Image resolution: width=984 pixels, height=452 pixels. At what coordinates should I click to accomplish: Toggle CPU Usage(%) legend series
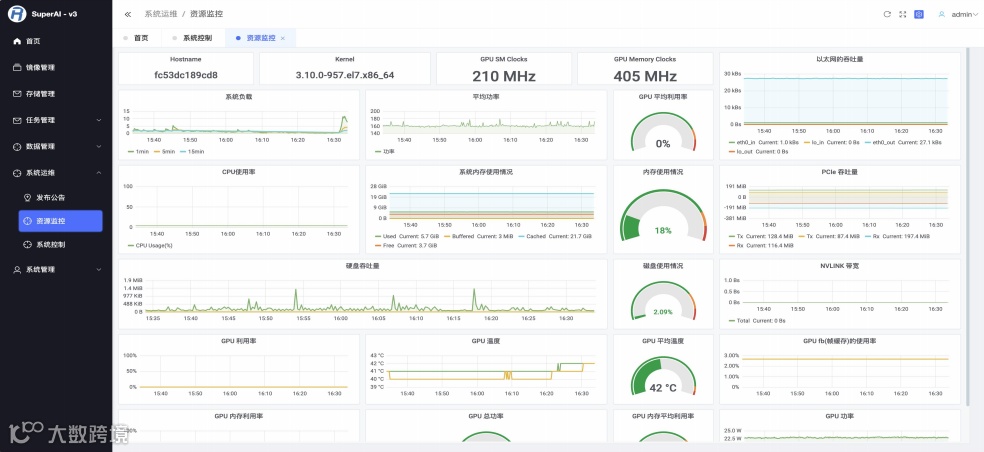[x=149, y=245]
